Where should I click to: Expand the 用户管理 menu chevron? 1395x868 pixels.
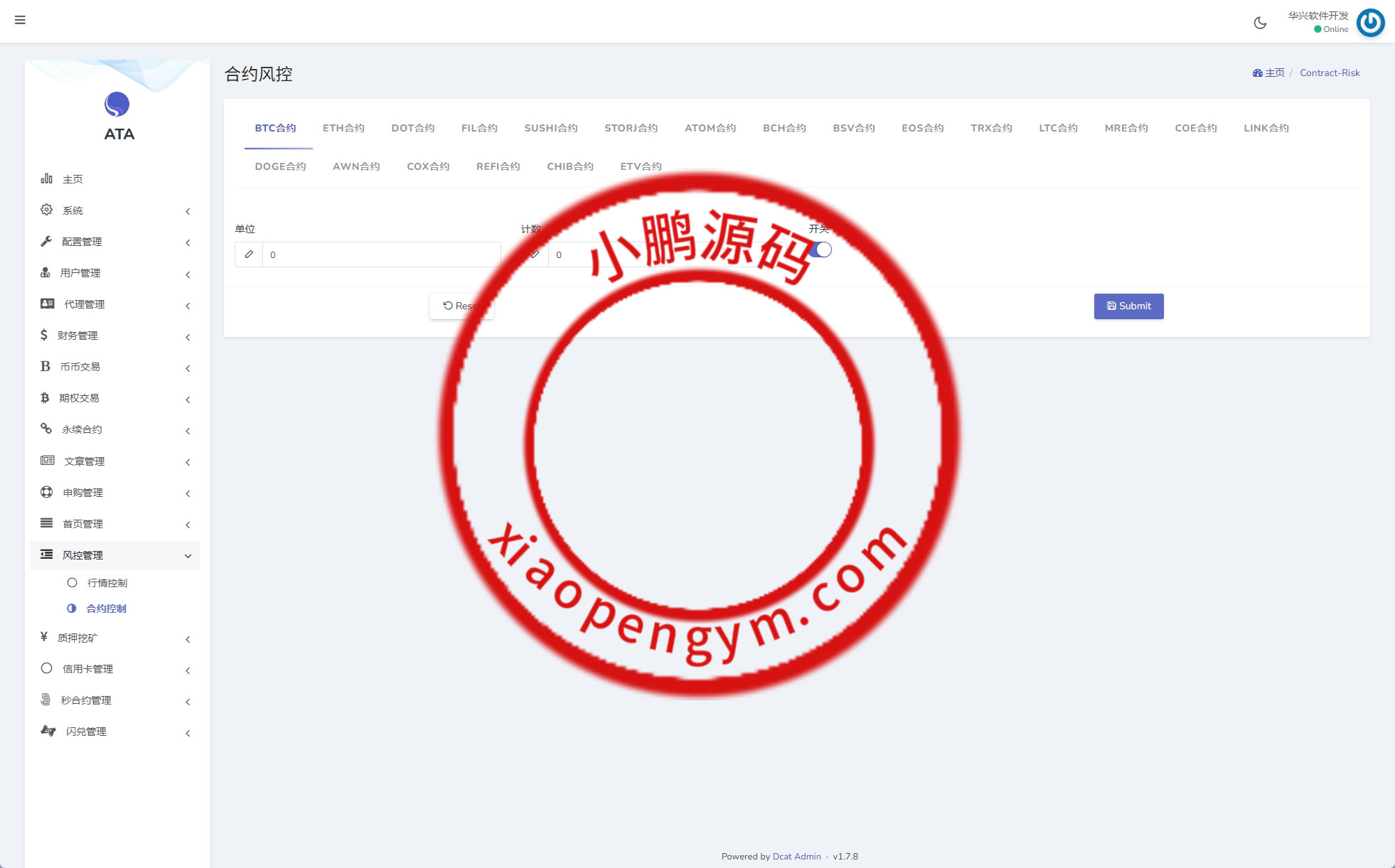(188, 274)
